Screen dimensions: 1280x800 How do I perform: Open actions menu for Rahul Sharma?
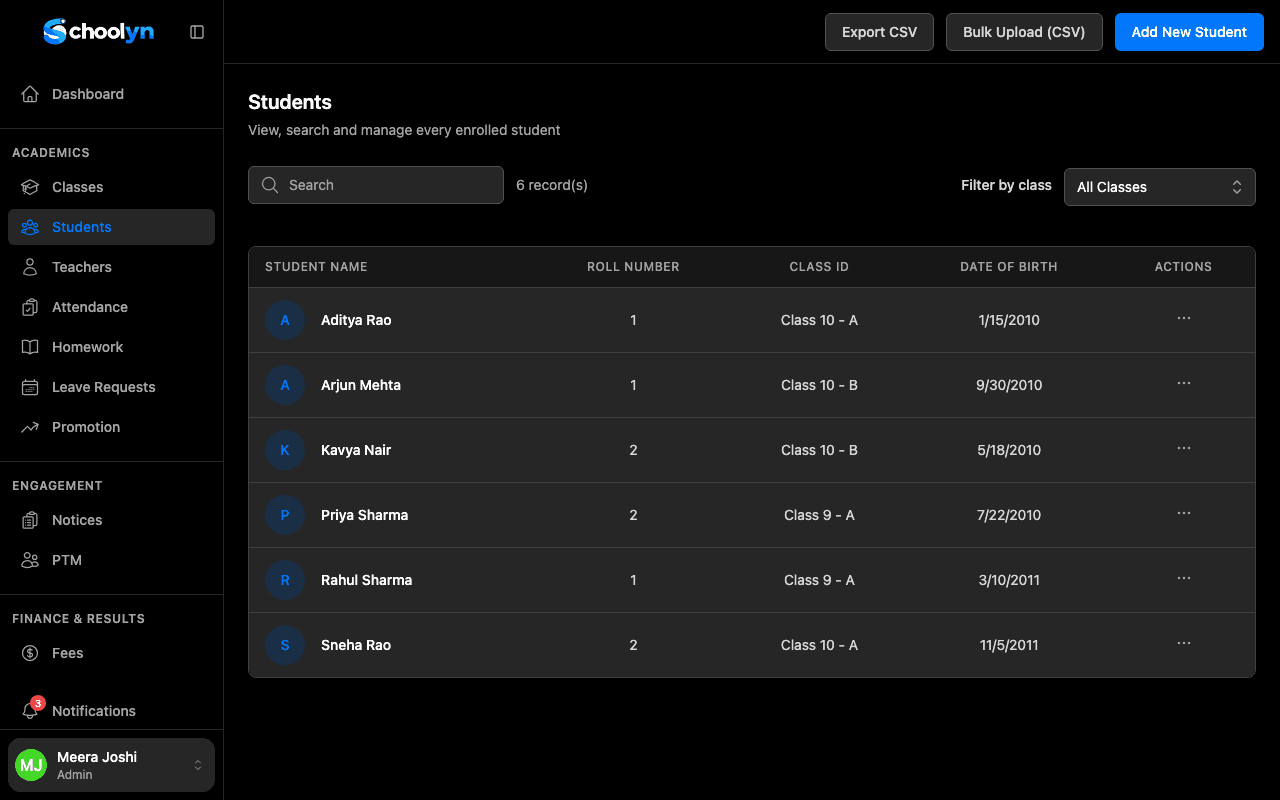1184,578
